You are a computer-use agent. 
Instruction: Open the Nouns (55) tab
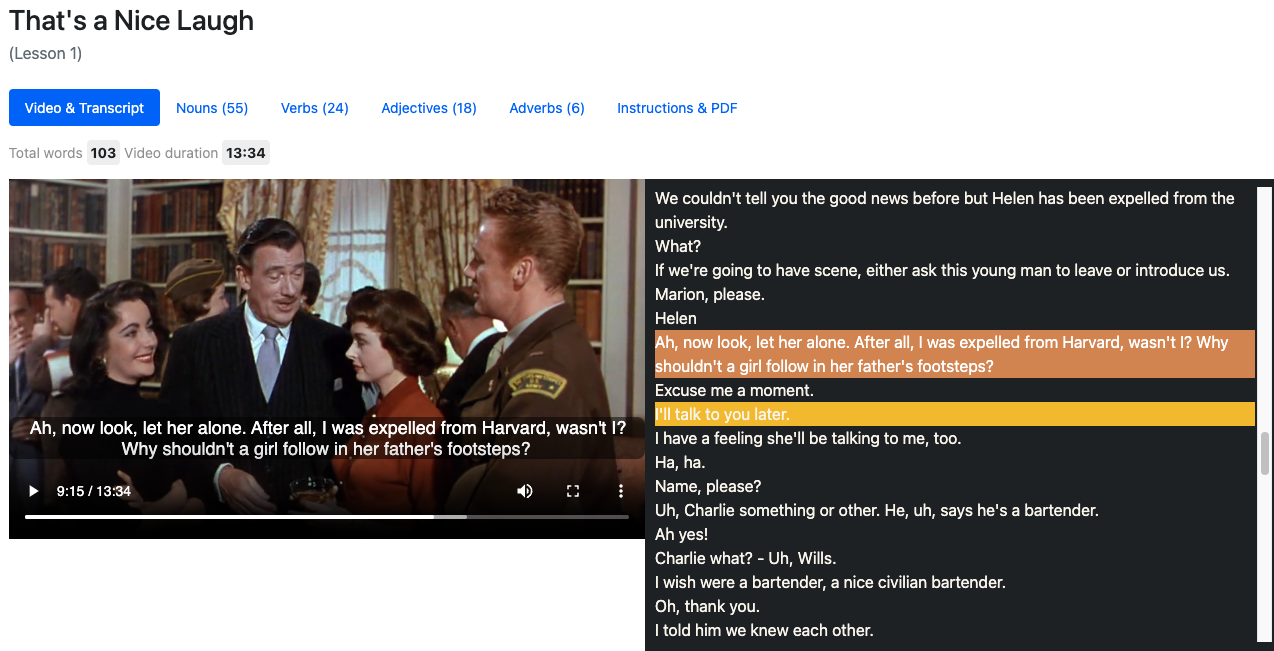point(212,108)
